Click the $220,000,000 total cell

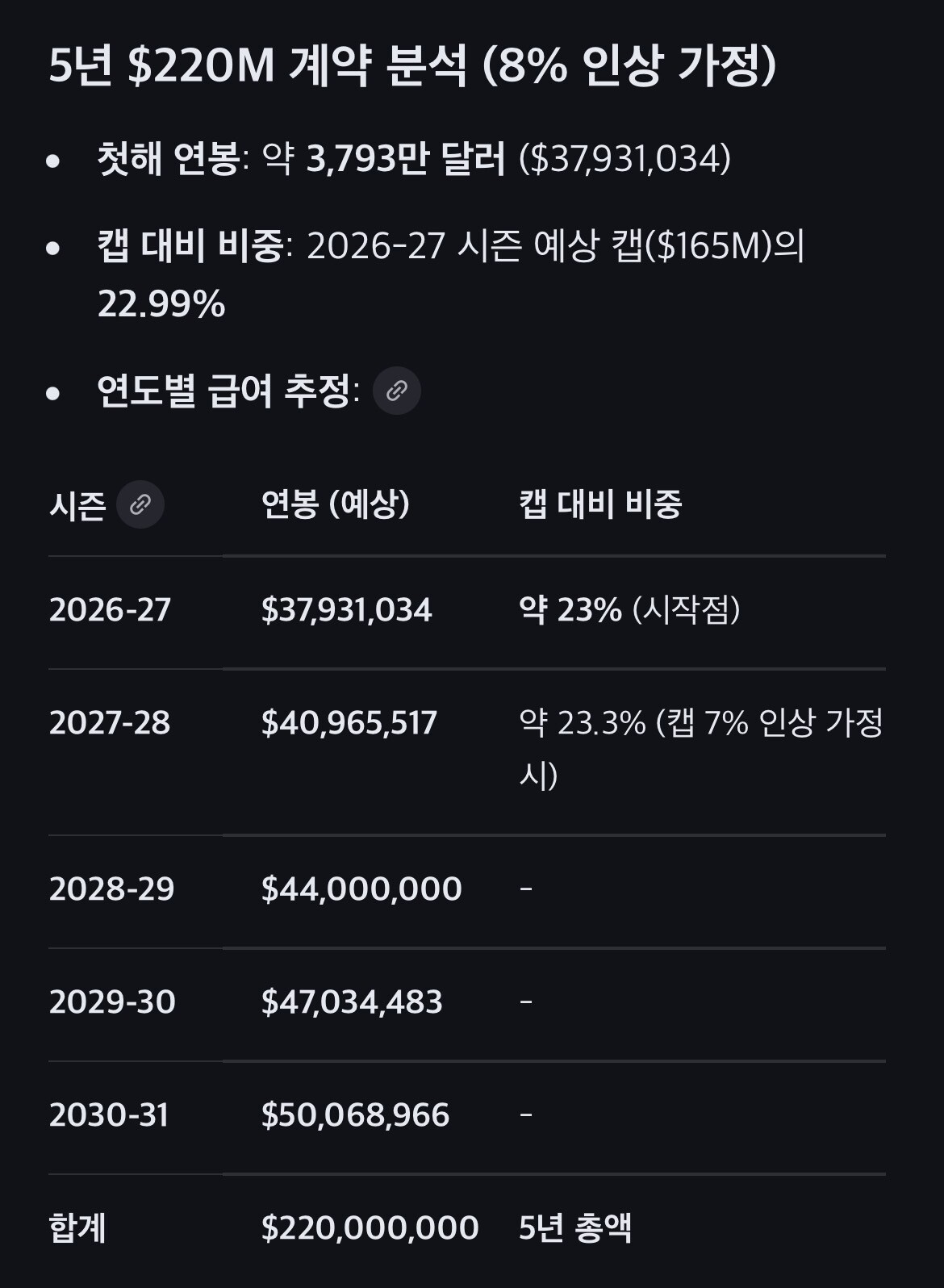pyautogui.click(x=370, y=1228)
